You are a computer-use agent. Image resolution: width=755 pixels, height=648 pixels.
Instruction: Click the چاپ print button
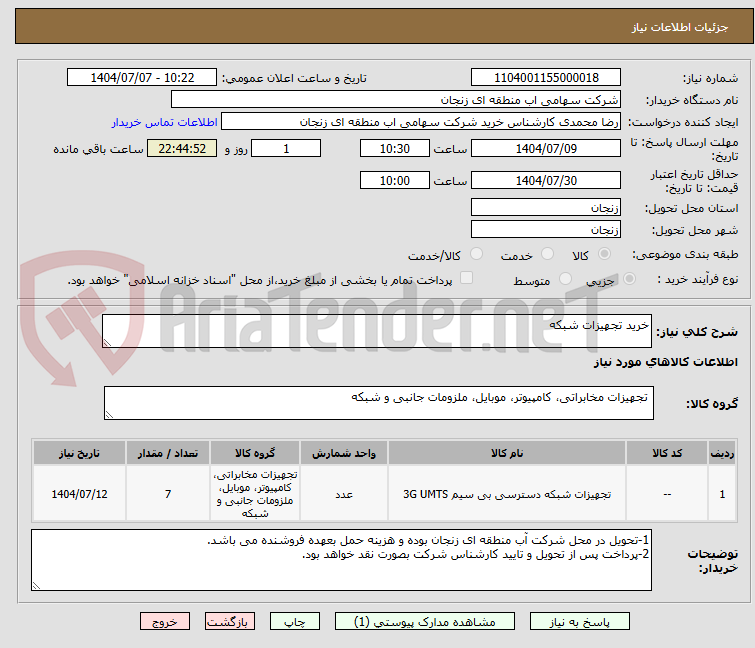tap(295, 622)
